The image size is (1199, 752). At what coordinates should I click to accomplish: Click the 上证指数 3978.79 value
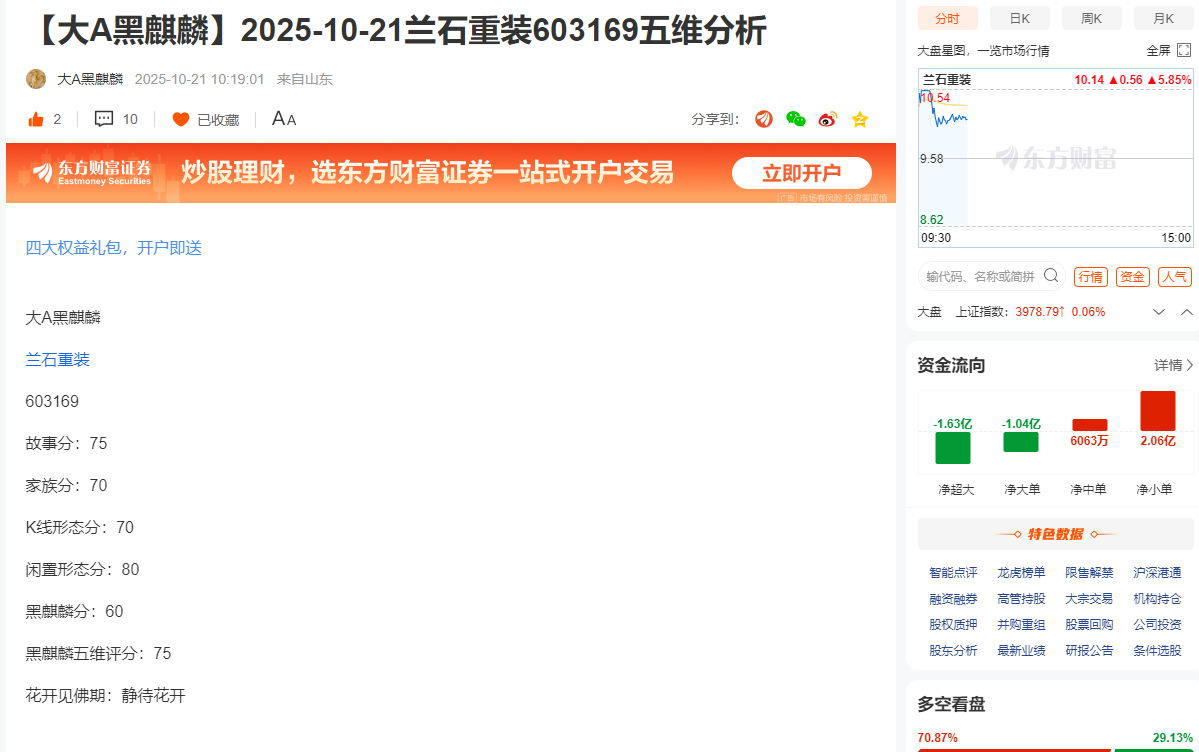1040,312
